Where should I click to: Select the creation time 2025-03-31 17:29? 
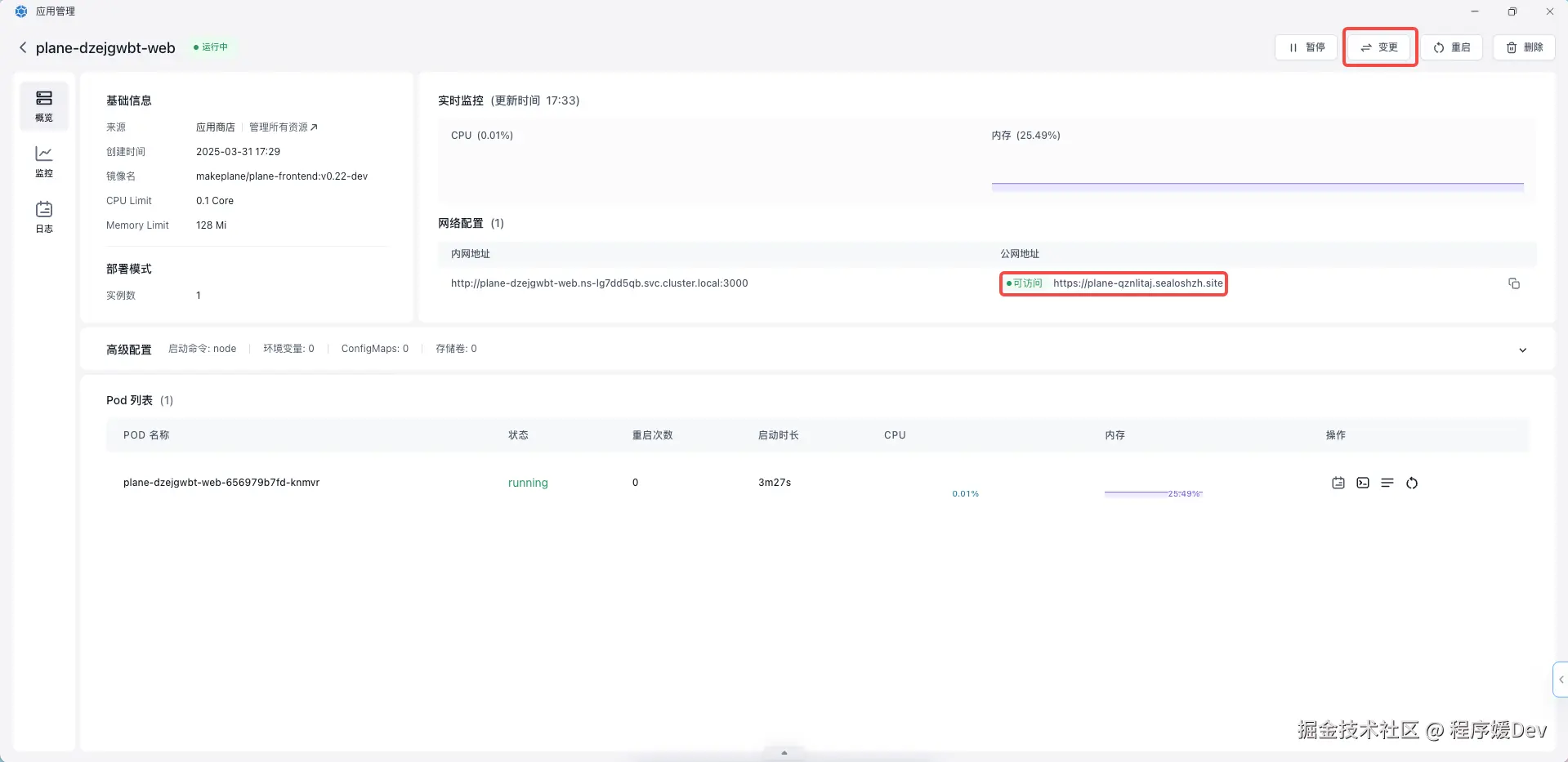click(x=238, y=152)
